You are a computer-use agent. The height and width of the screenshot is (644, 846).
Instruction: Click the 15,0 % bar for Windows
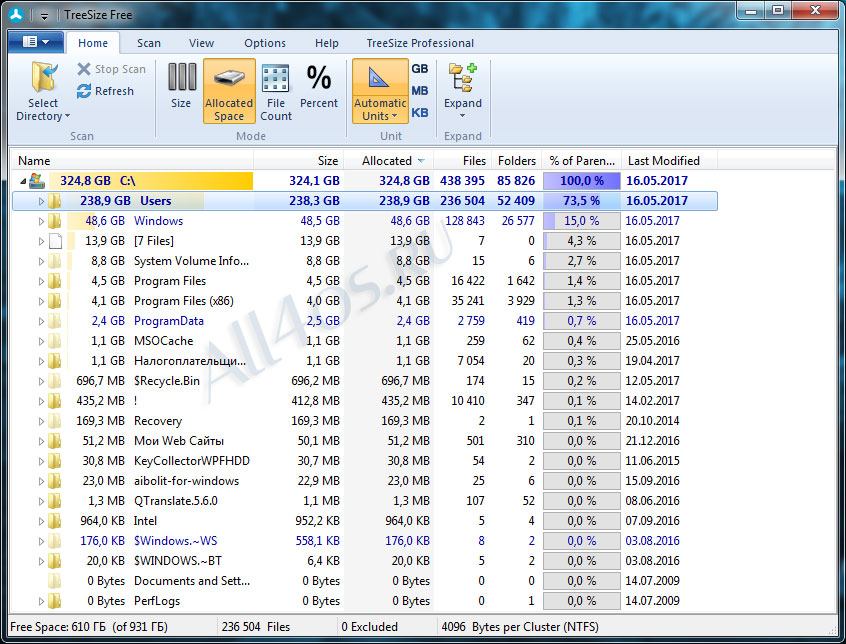(582, 221)
